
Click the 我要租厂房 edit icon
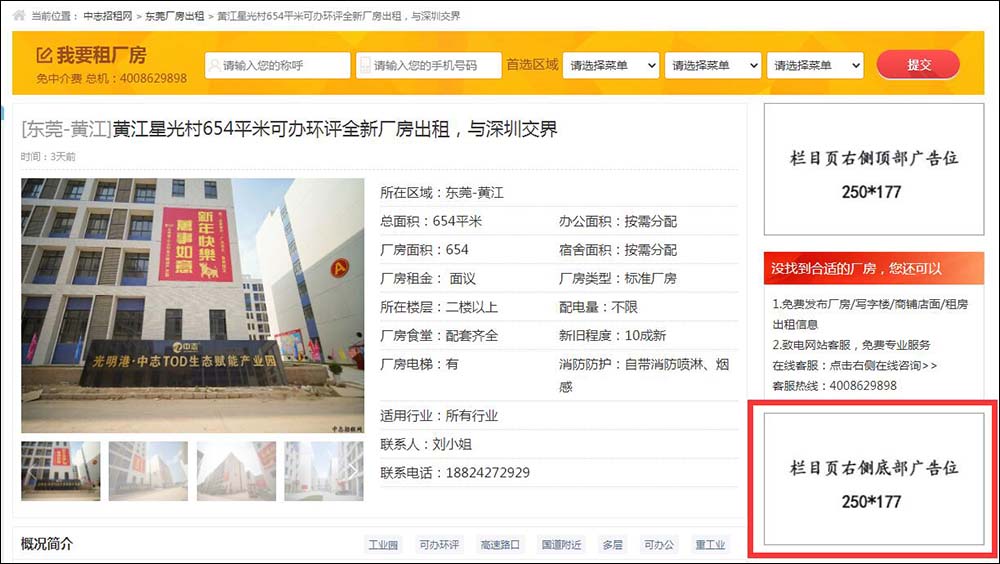pos(44,56)
